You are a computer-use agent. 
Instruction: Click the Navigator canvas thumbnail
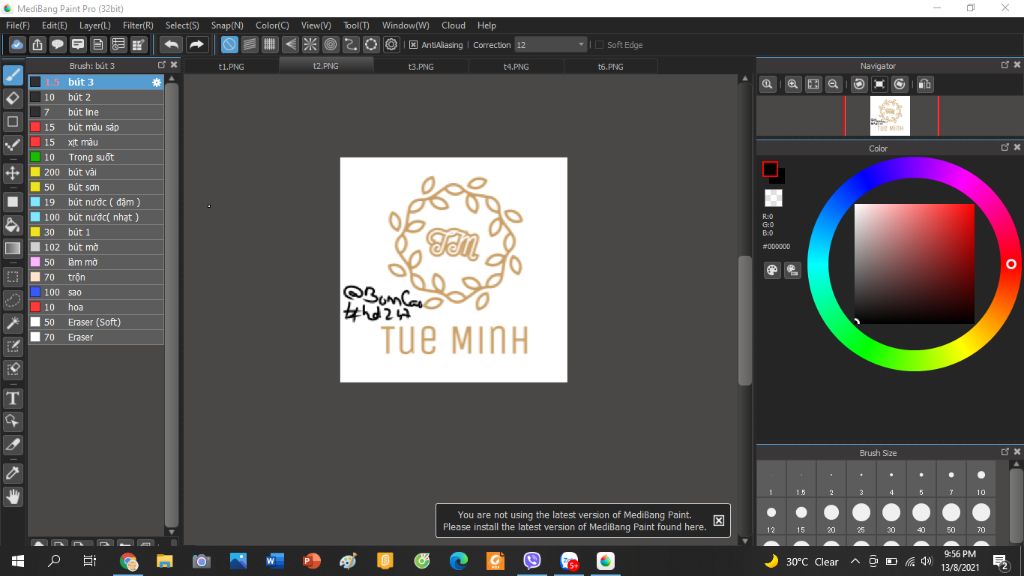coord(890,116)
